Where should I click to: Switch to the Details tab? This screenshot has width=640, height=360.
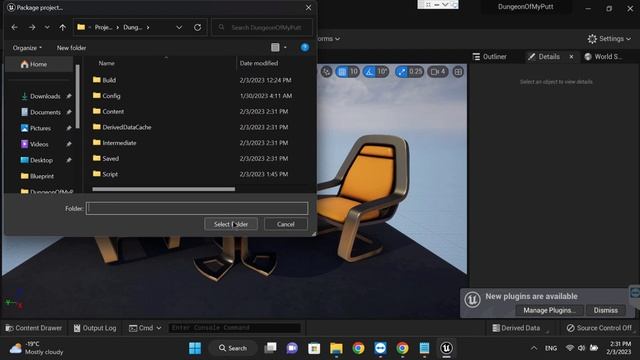pyautogui.click(x=544, y=57)
